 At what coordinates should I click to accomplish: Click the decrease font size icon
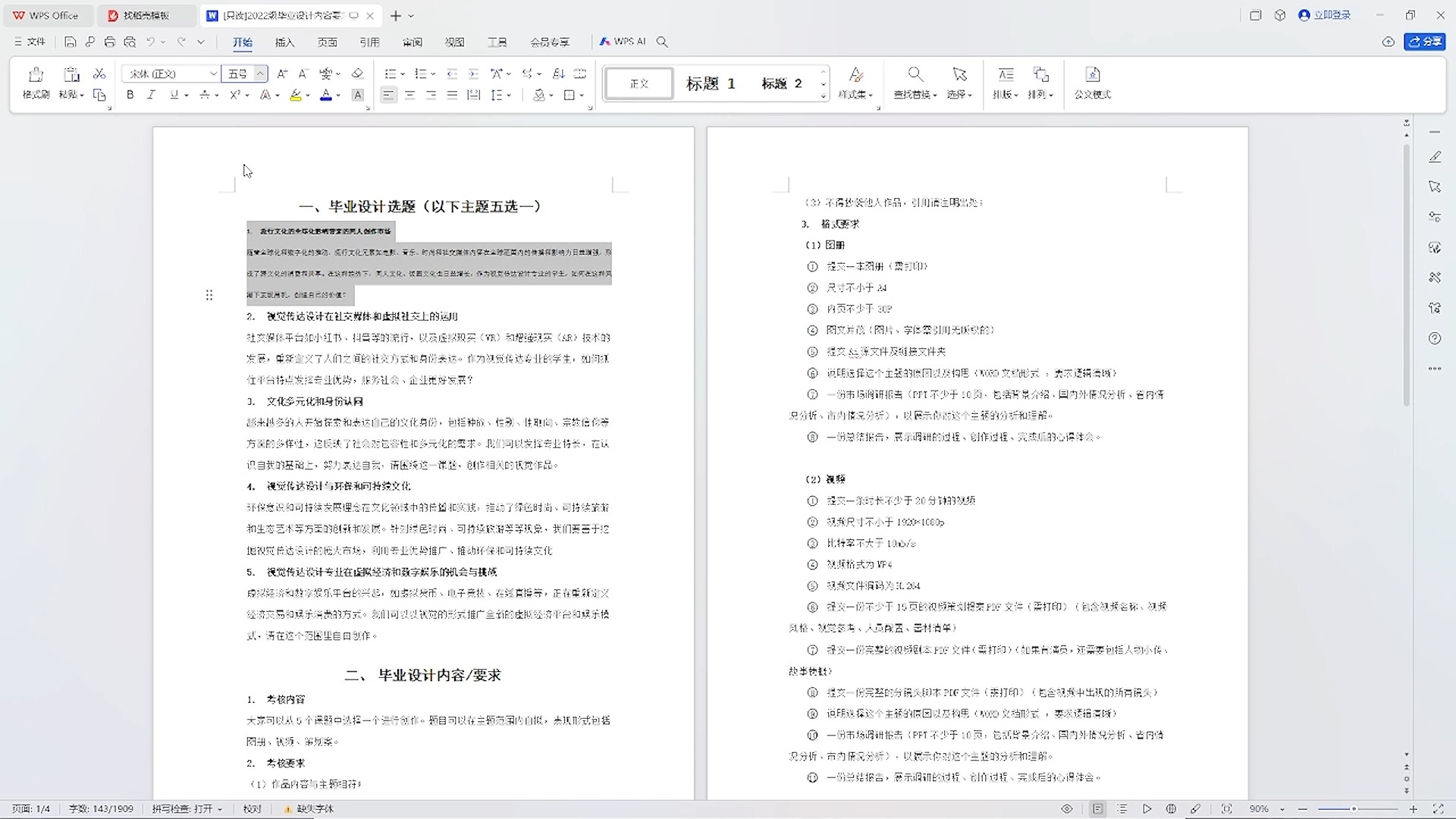click(303, 74)
